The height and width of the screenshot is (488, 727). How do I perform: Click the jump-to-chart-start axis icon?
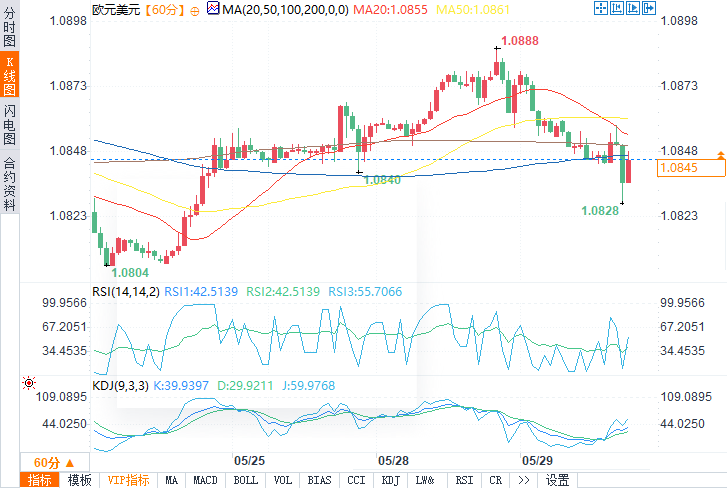(617, 8)
